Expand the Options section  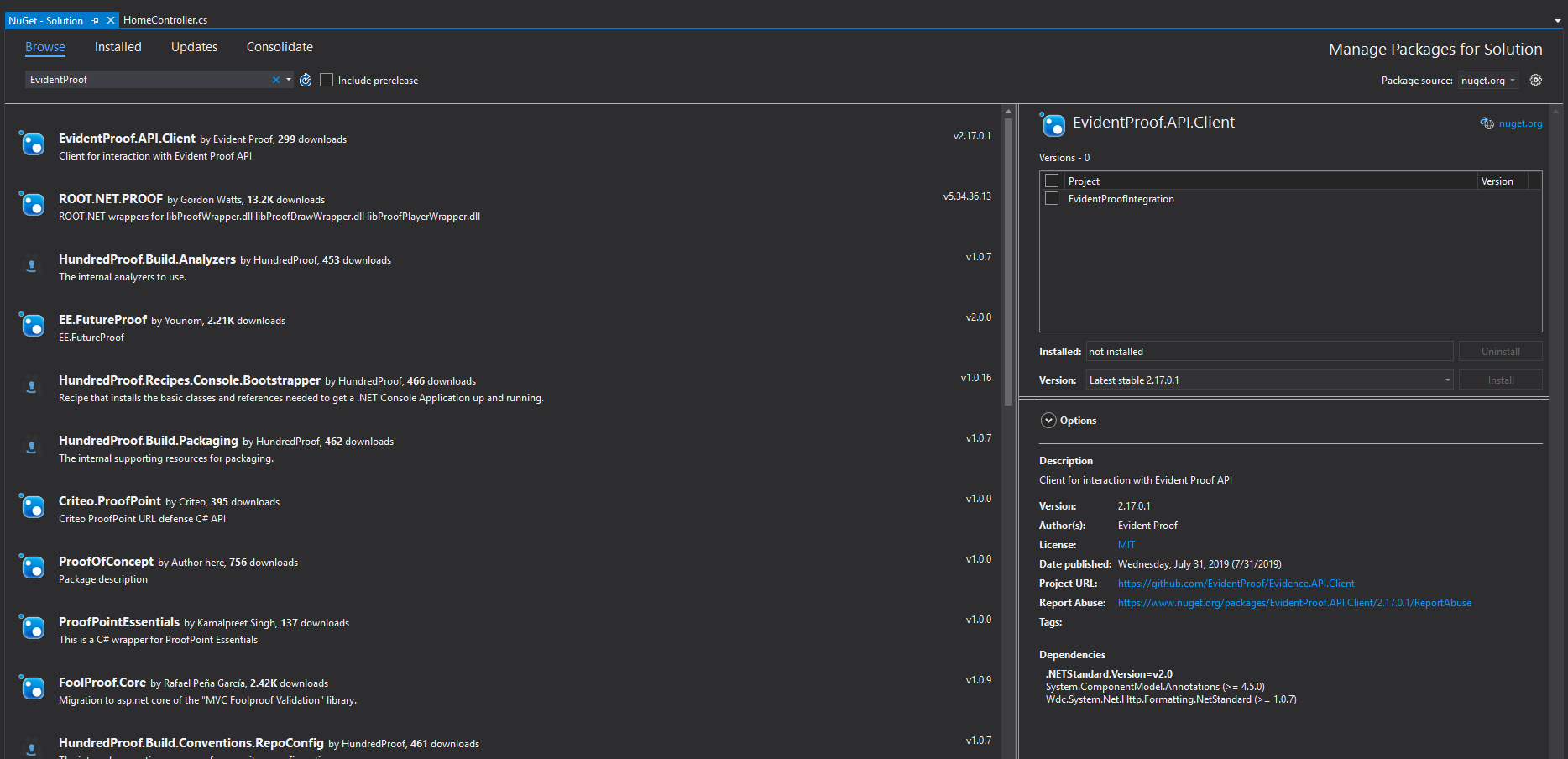(1048, 421)
